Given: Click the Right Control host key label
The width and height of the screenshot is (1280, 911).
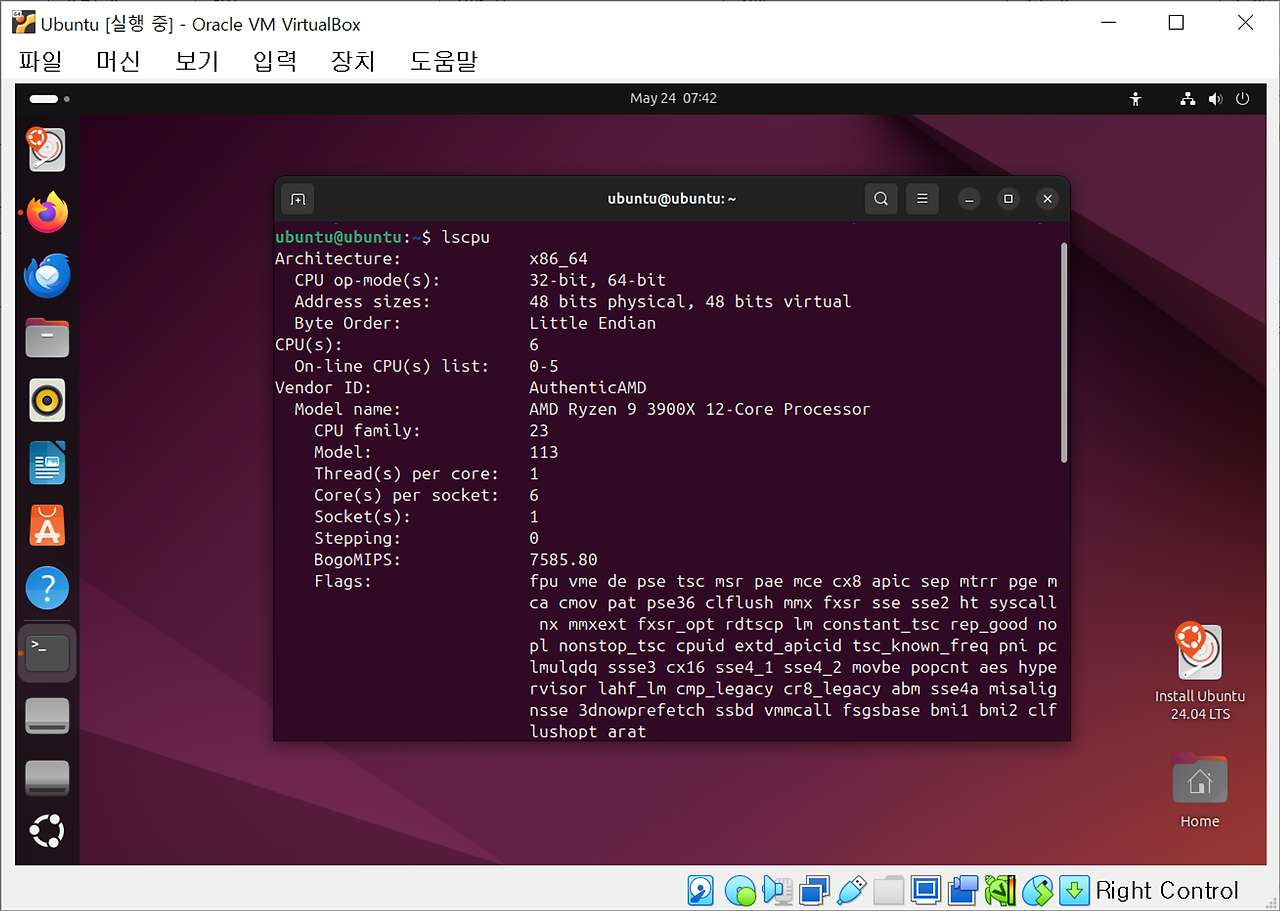Looking at the screenshot, I should [x=1167, y=890].
